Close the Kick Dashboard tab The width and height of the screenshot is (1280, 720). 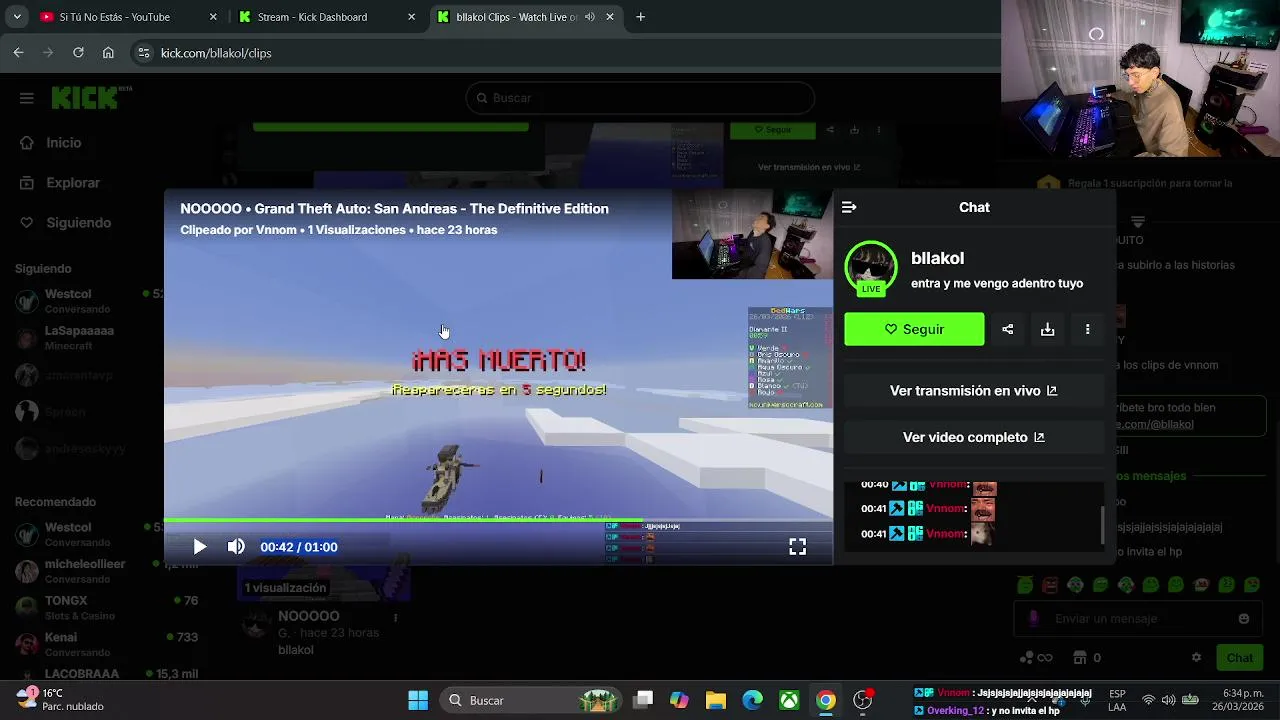pyautogui.click(x=412, y=17)
